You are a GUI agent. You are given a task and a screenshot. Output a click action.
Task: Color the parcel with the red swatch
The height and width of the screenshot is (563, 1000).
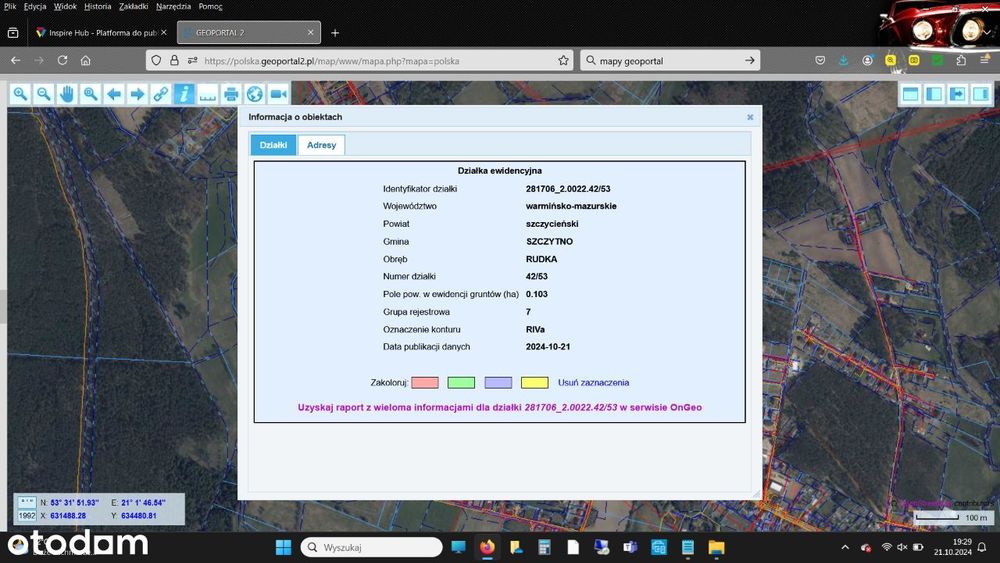pyautogui.click(x=425, y=383)
